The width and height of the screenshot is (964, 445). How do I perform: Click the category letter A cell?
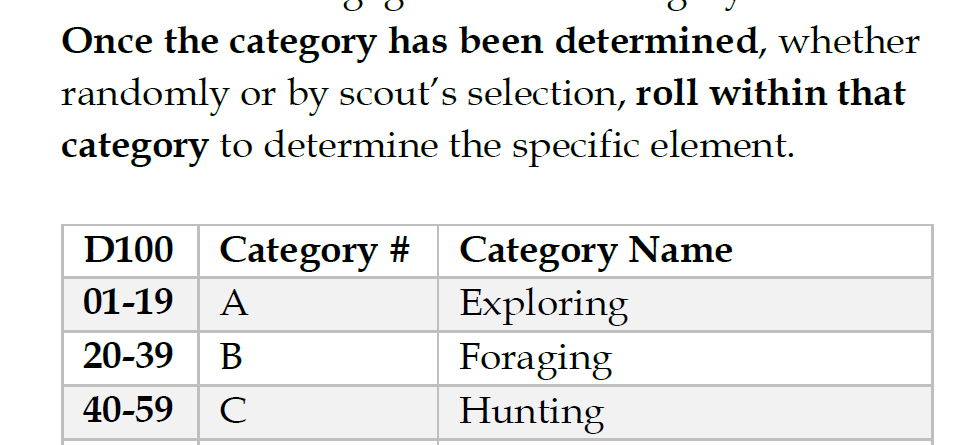click(x=234, y=304)
